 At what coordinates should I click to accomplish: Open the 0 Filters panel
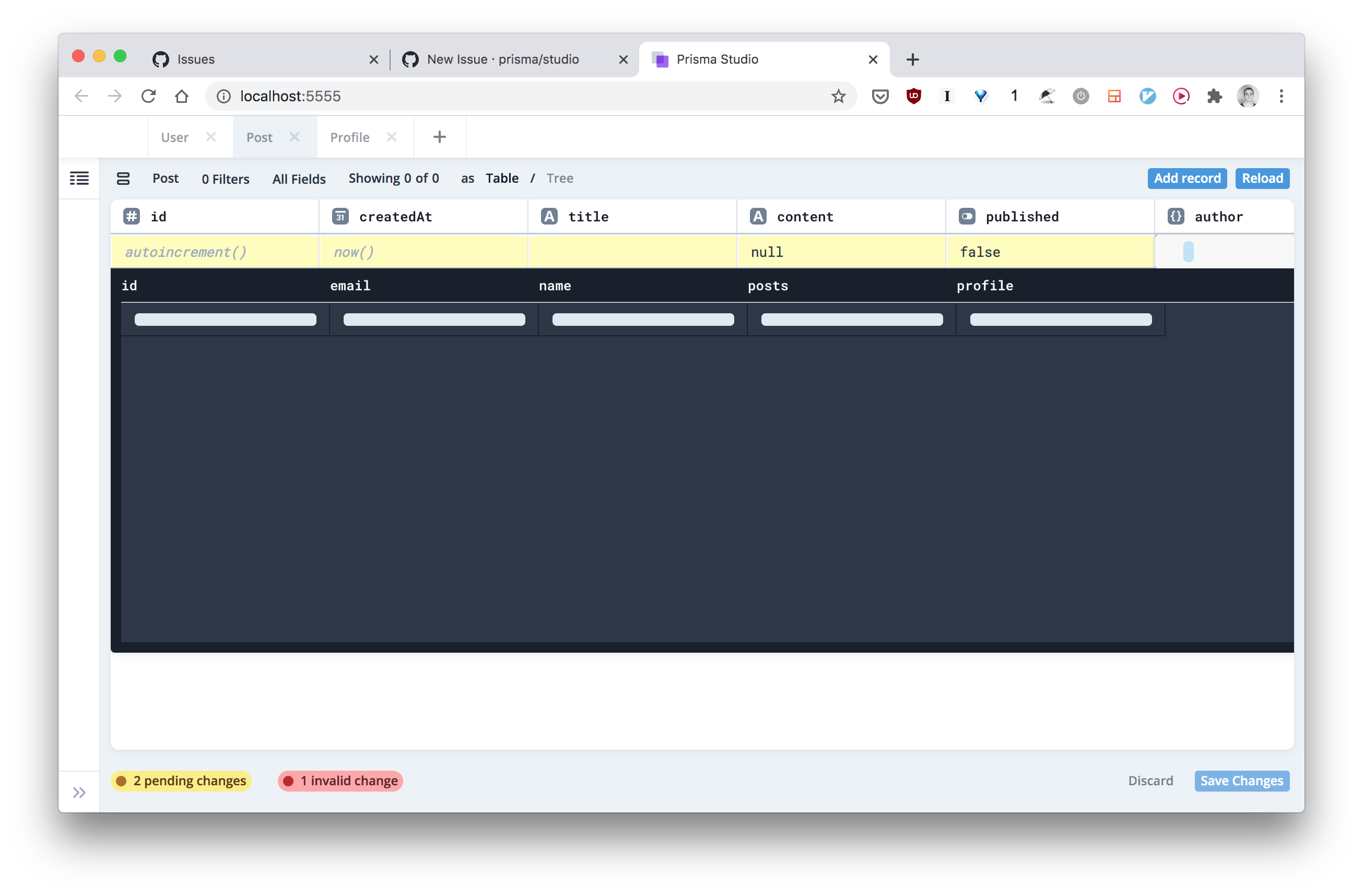click(x=225, y=178)
